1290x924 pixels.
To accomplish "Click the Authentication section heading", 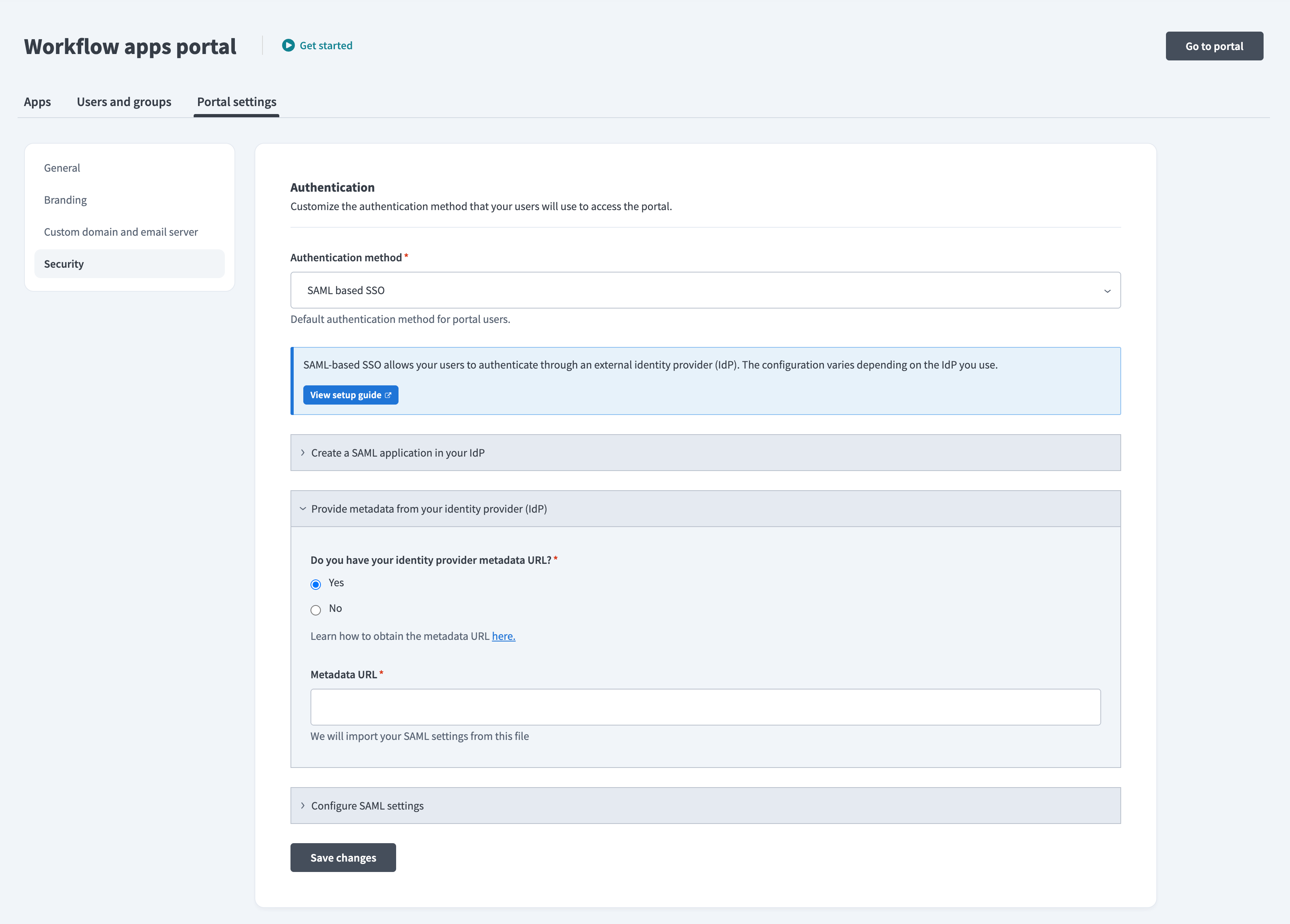I will (332, 187).
